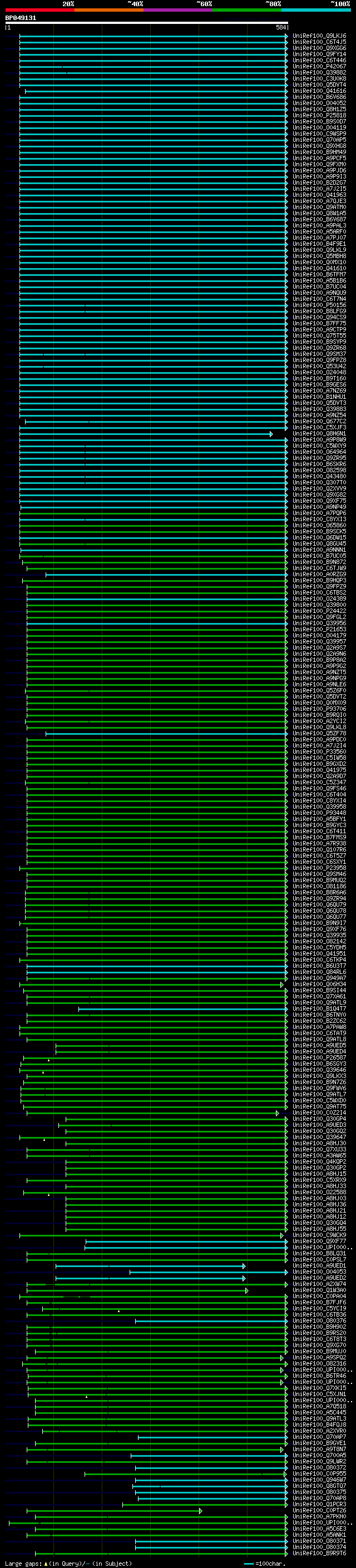
Task: Click the short green bar of UniRef100_C0PT26
Action: tap(115, 1510)
